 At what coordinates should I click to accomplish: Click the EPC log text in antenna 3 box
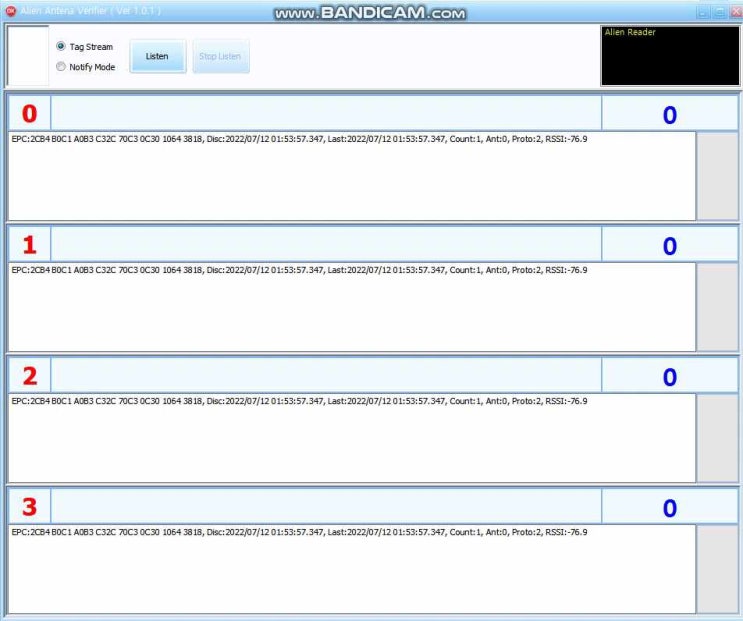click(299, 532)
